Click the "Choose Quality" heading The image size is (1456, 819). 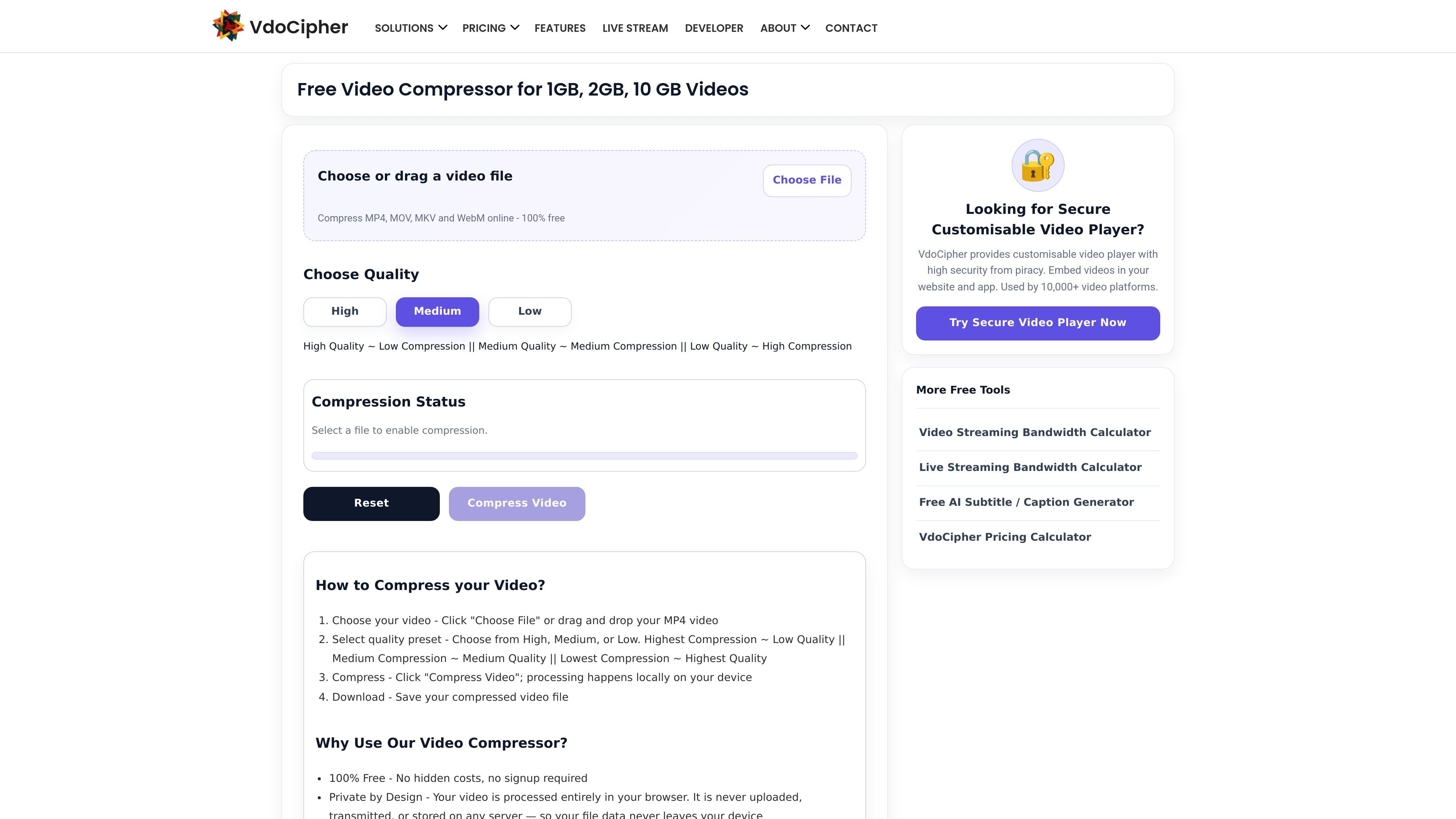click(x=361, y=275)
